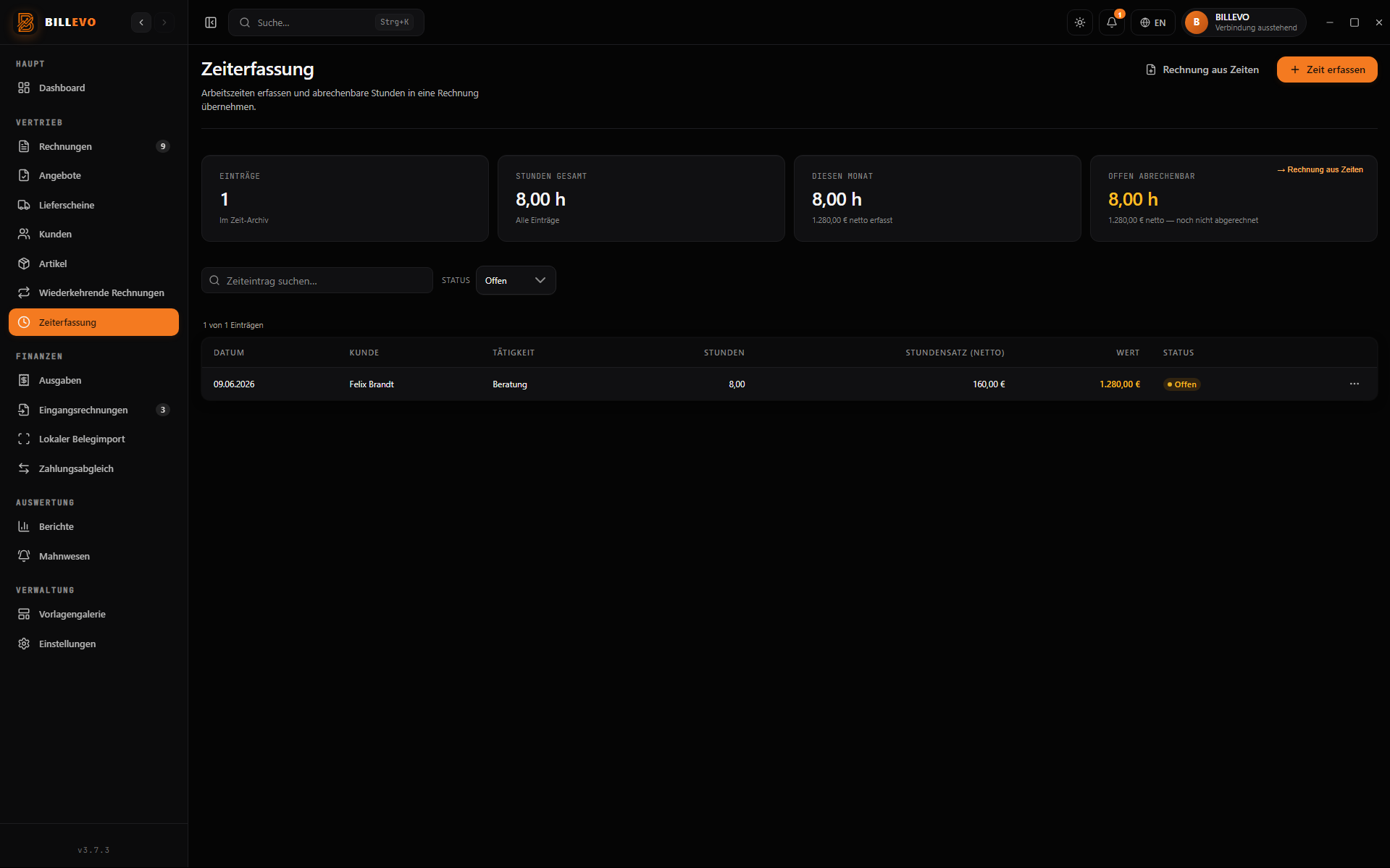
Task: Open Kunden in the sidebar
Action: [x=93, y=234]
